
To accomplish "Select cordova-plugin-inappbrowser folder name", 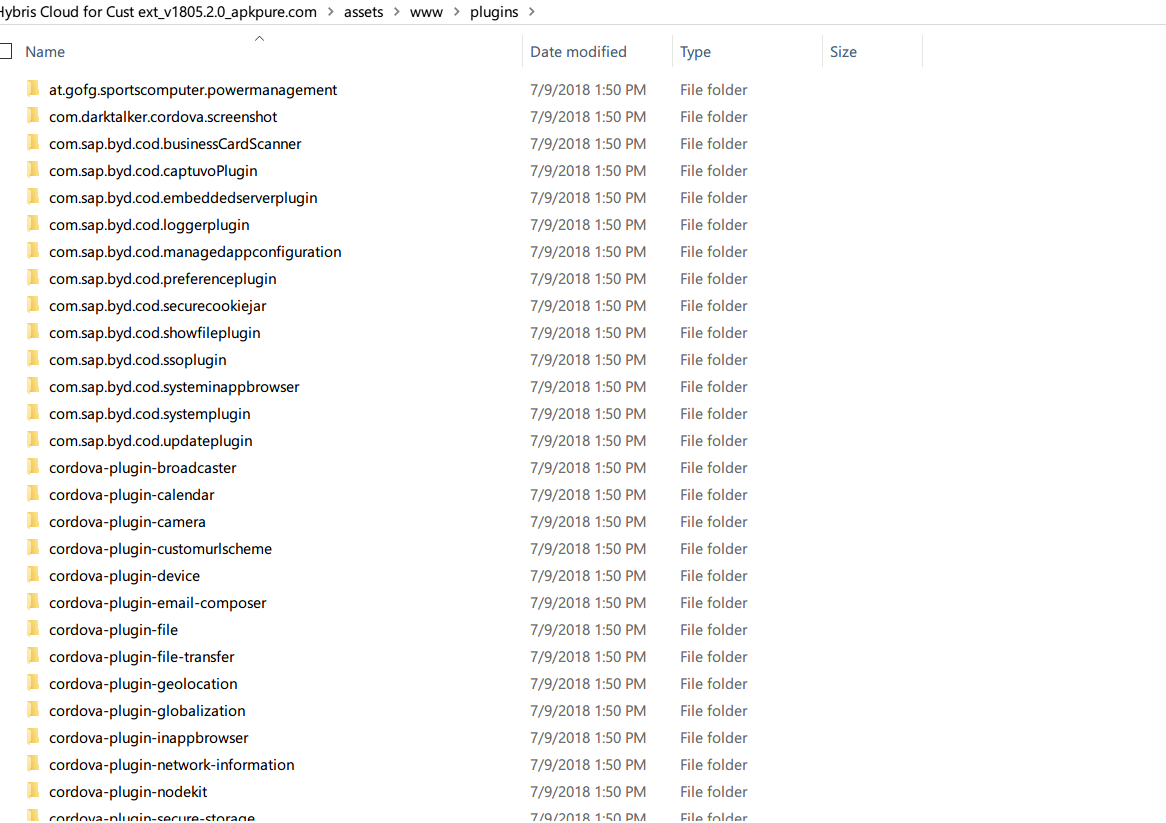I will pyautogui.click(x=149, y=738).
